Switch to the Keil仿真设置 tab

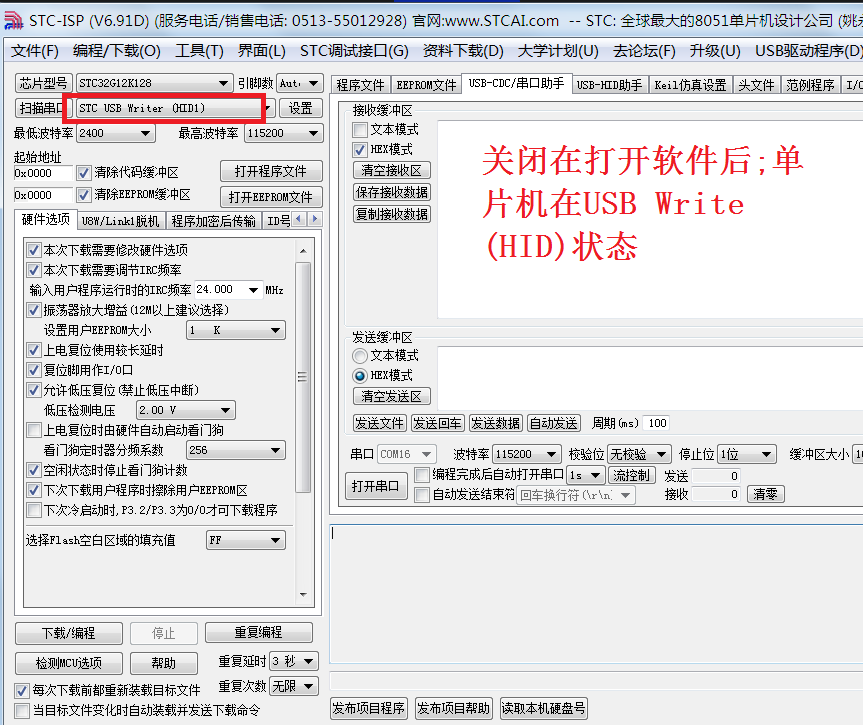pos(690,85)
